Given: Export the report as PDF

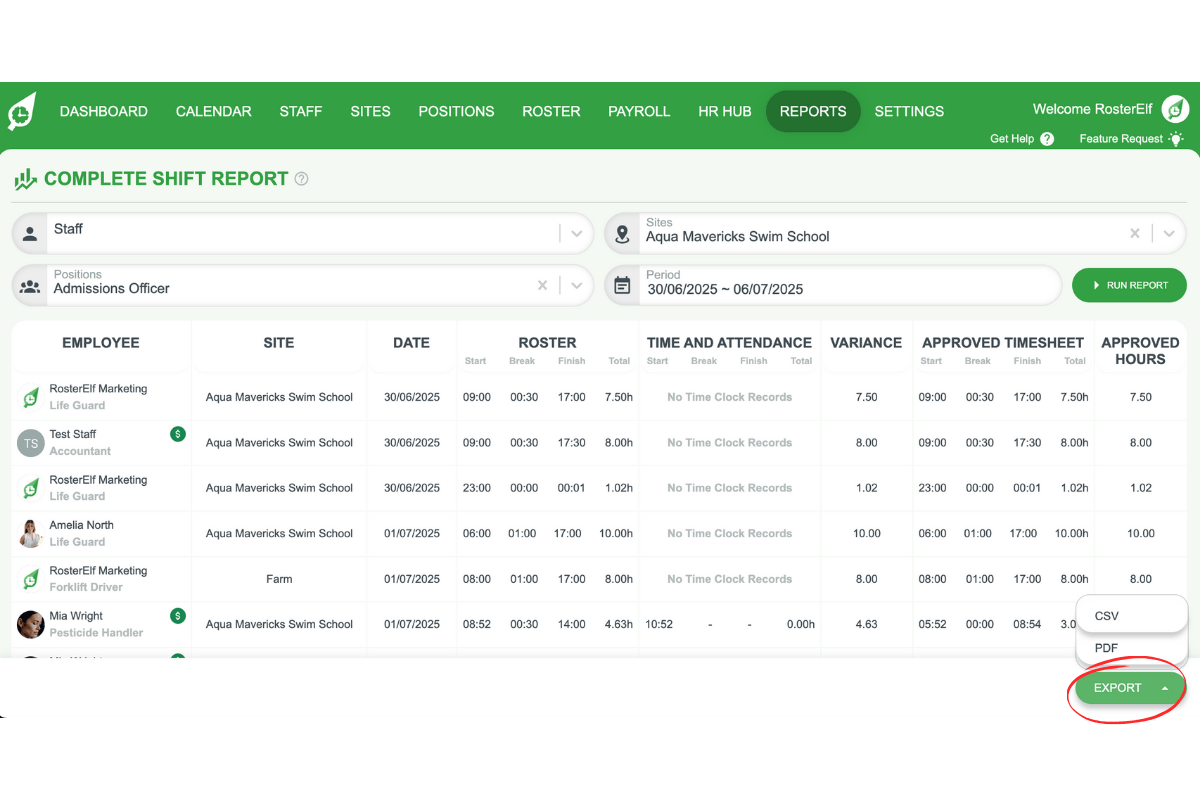Looking at the screenshot, I should 1106,647.
